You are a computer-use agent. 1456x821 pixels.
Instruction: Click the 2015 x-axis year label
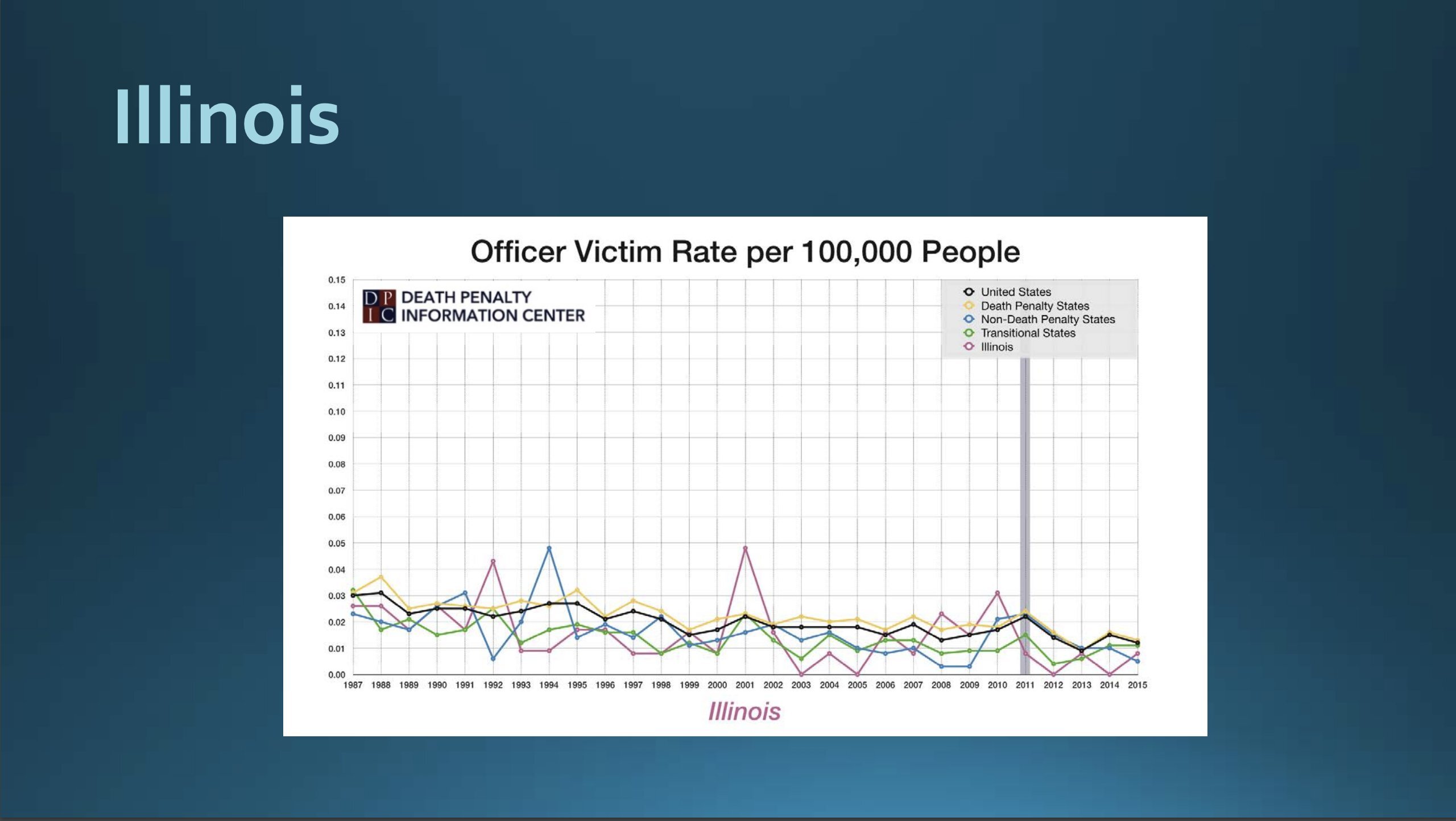coord(1137,685)
